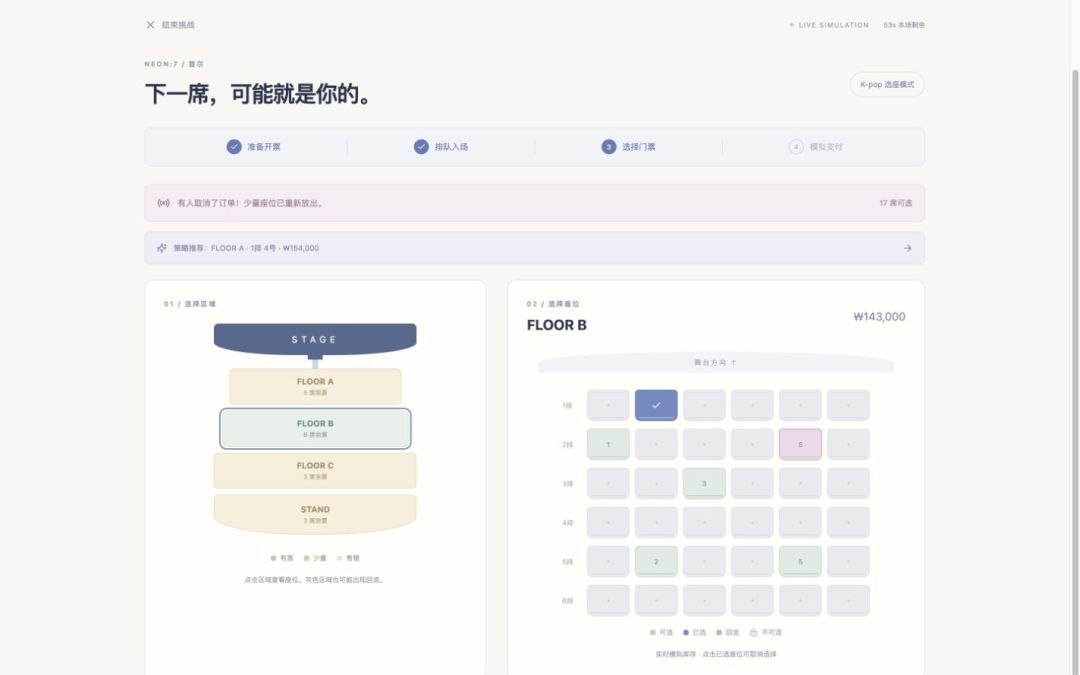Click the 53s remaining timer text
The height and width of the screenshot is (675, 1080).
point(904,25)
